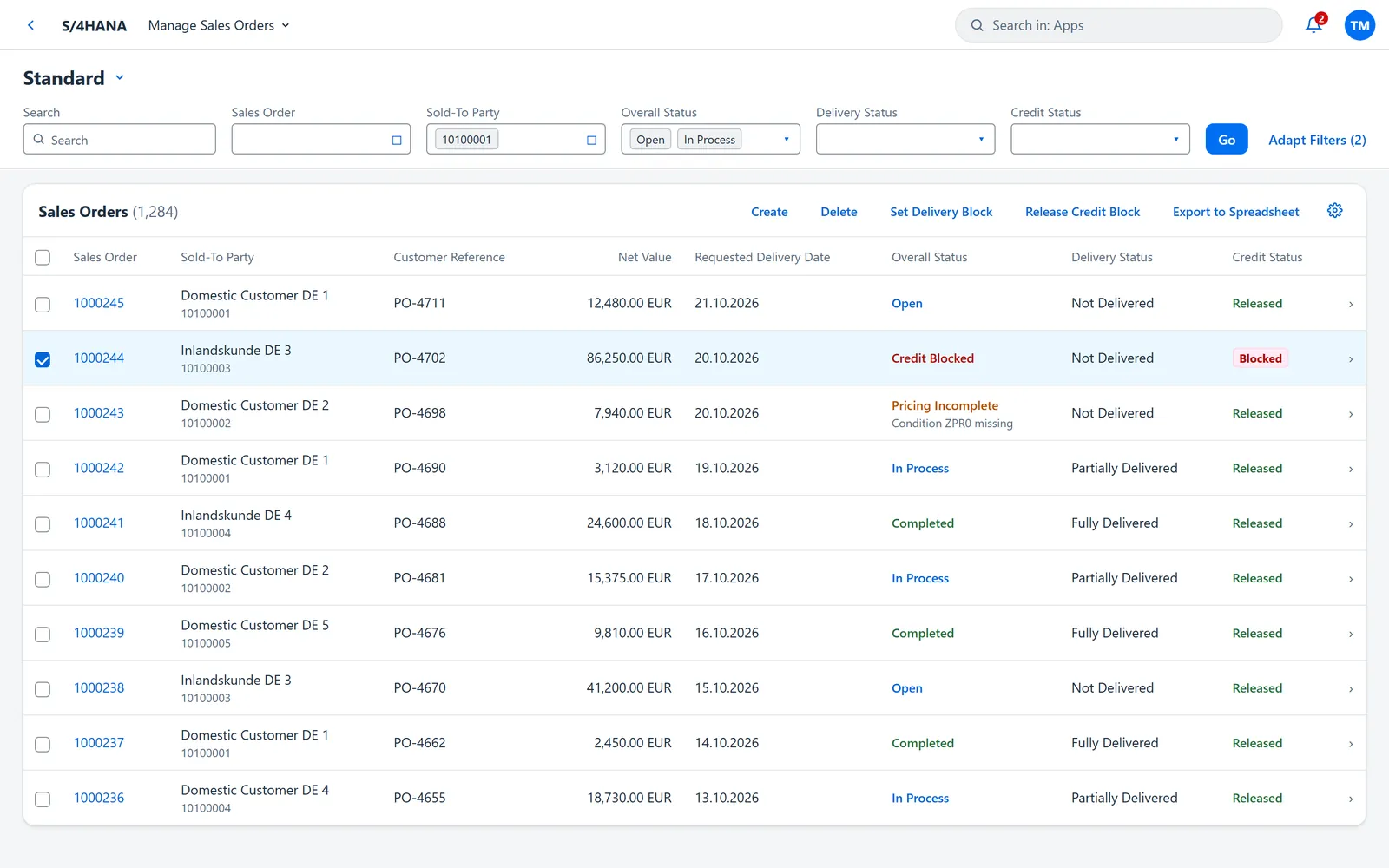Screen dimensions: 1389x868
Task: Open table settings gear icon
Action: pyautogui.click(x=1335, y=211)
